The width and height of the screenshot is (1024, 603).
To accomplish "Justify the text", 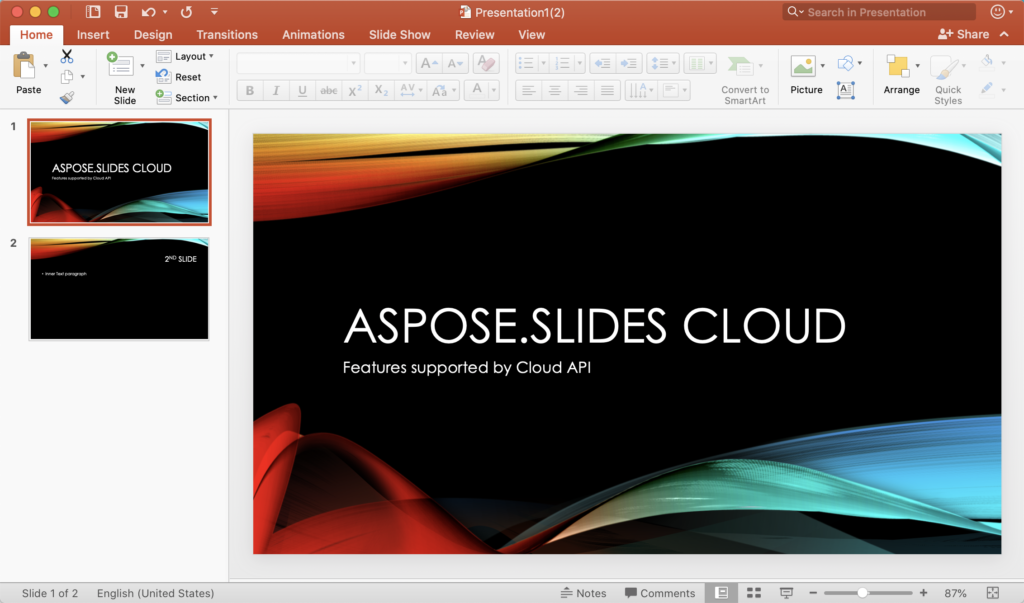I will (x=607, y=90).
